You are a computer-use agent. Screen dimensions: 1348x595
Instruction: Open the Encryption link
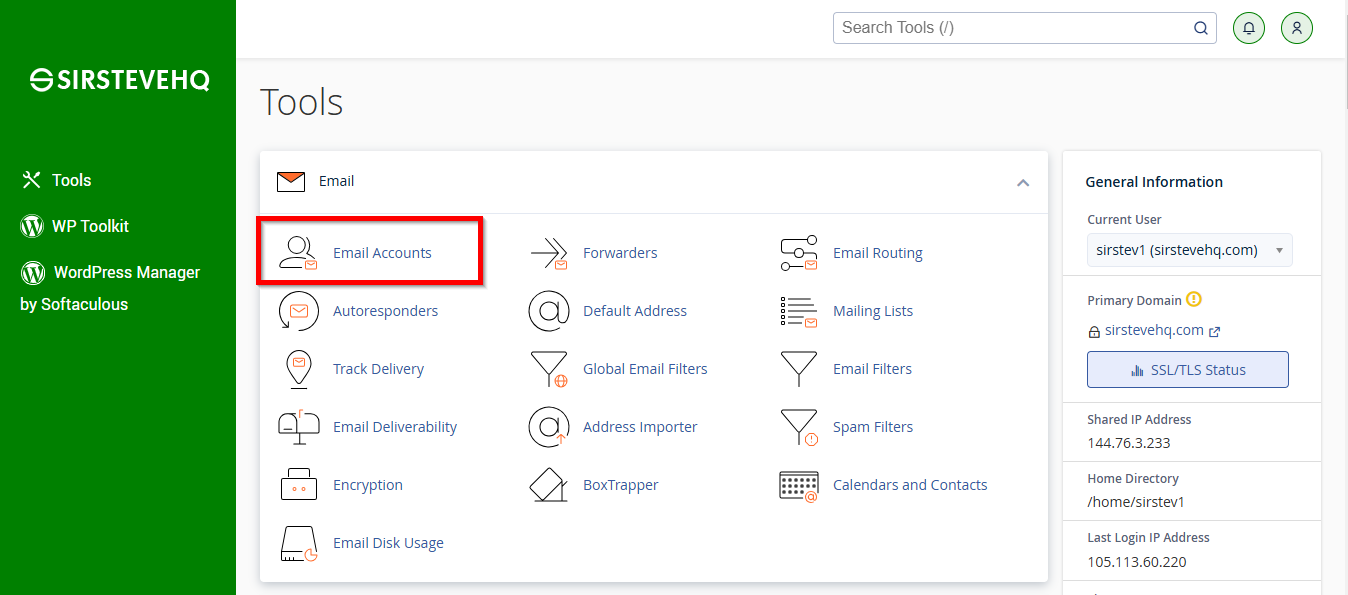tap(368, 485)
